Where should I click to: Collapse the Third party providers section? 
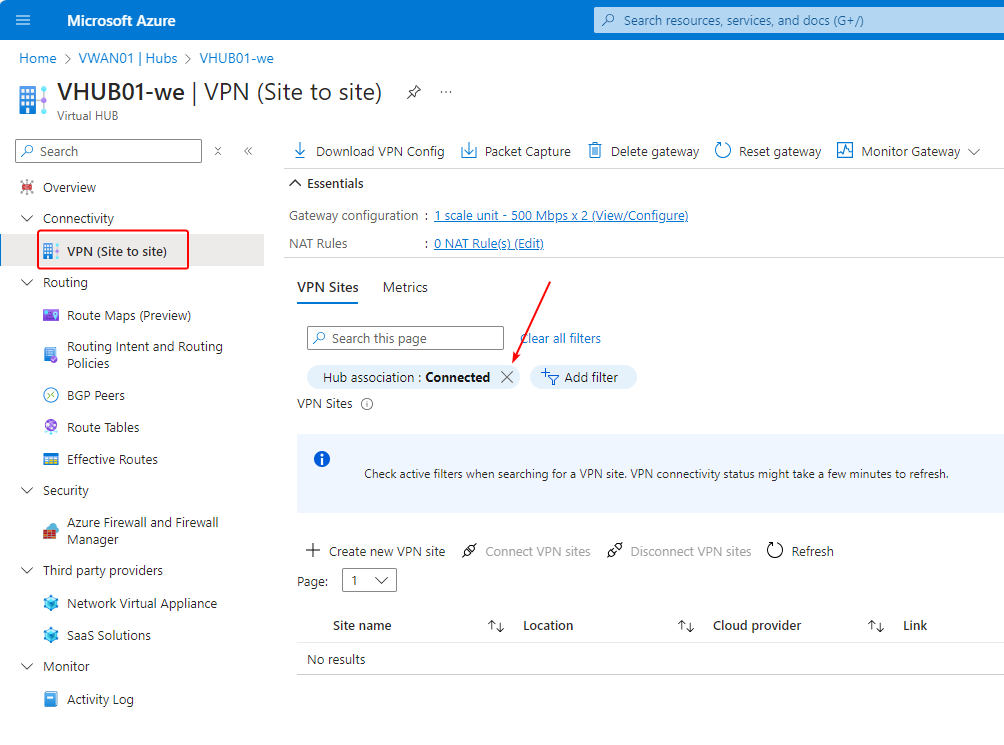point(27,570)
